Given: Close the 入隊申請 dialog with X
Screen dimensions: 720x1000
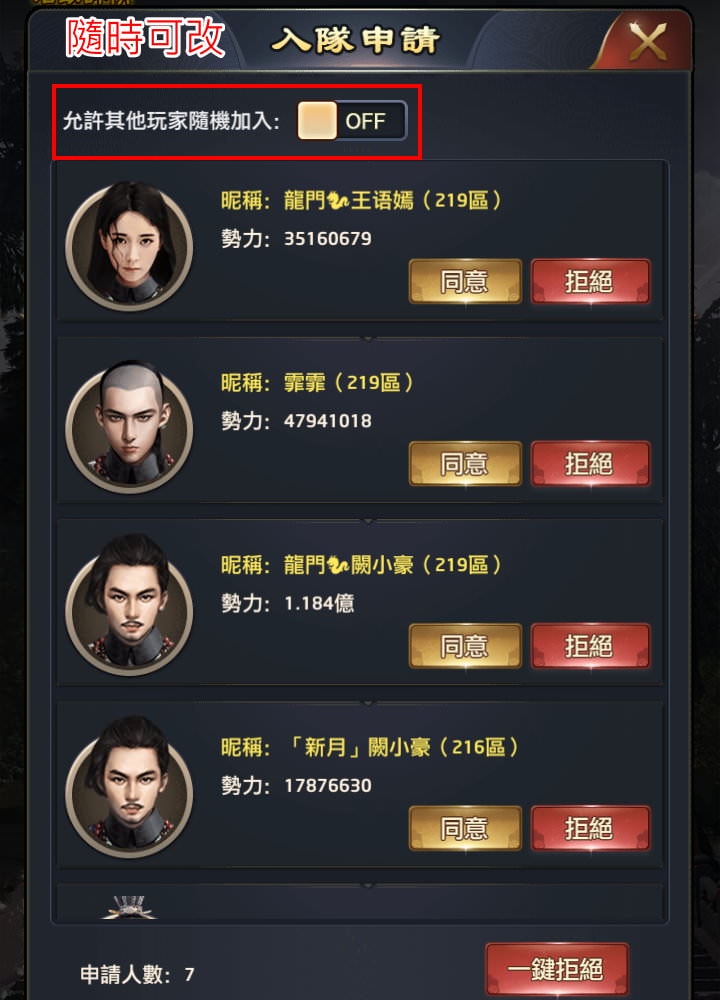Looking at the screenshot, I should click(x=647, y=42).
